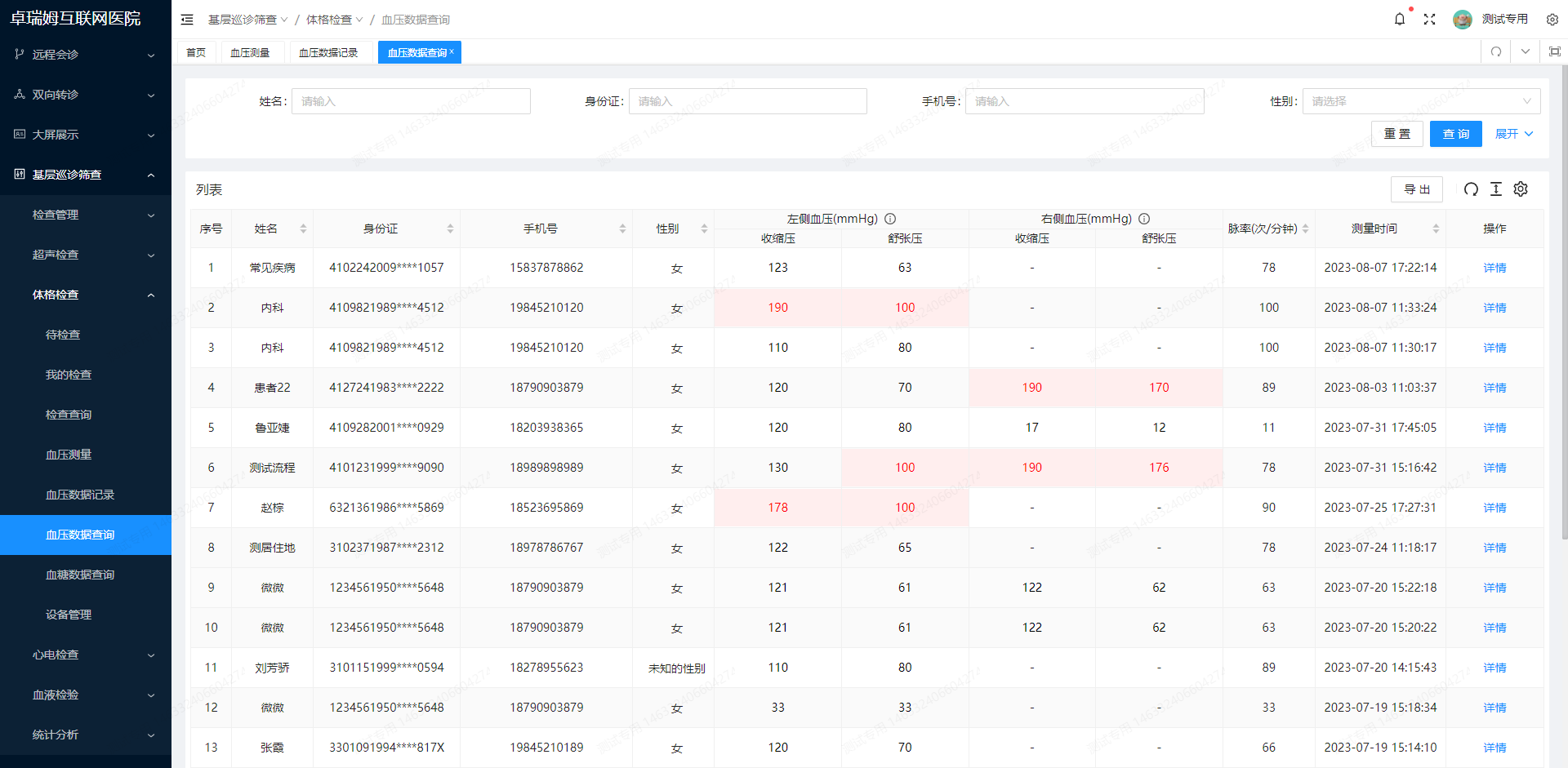Image resolution: width=1568 pixels, height=768 pixels.
Task: Collapse the sidebar menu hamburger icon
Action: click(187, 20)
